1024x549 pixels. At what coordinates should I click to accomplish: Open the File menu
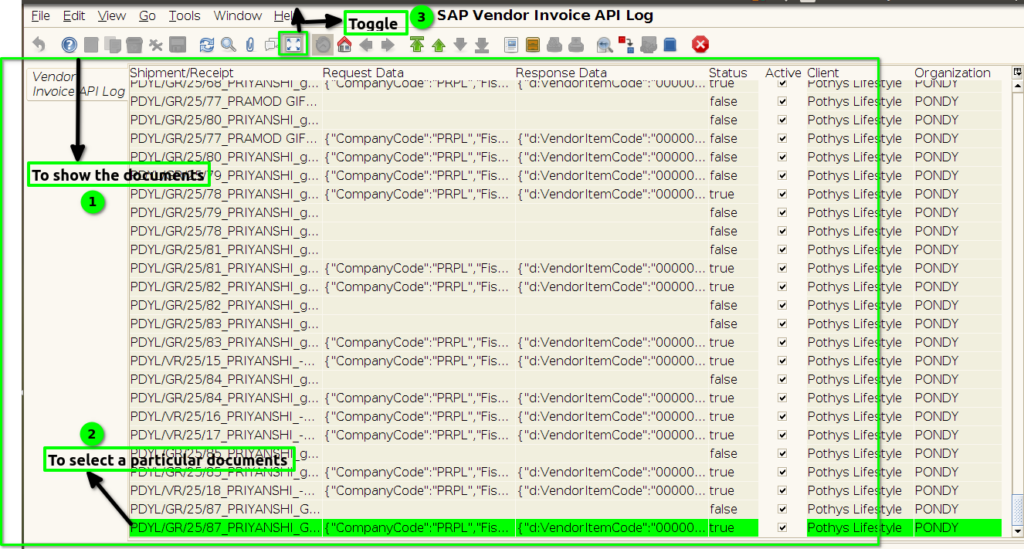coord(40,16)
